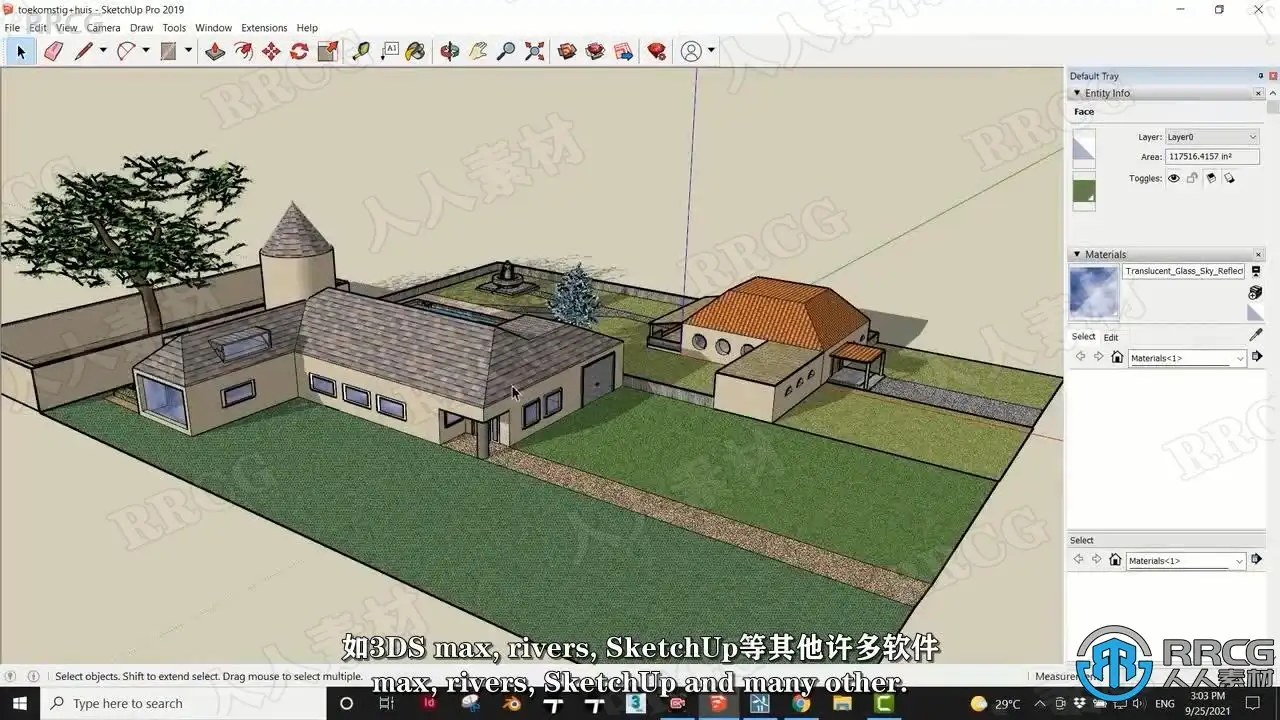Open the Help menu
The height and width of the screenshot is (720, 1280).
[x=307, y=28]
